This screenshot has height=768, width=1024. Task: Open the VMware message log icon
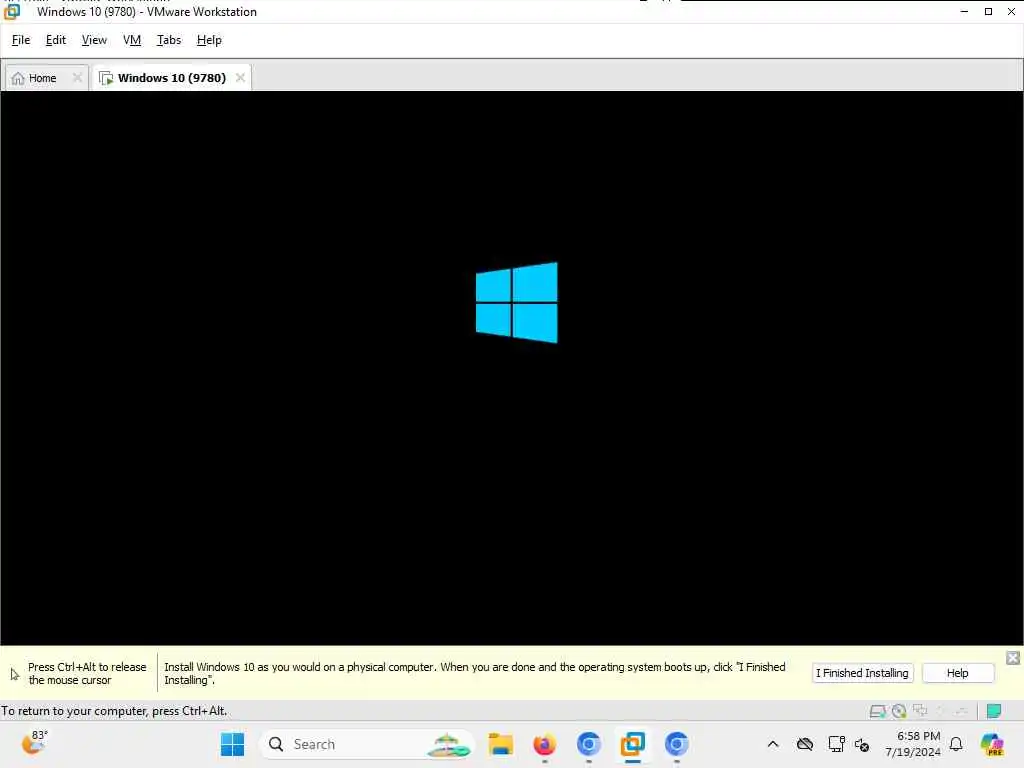[x=994, y=711]
